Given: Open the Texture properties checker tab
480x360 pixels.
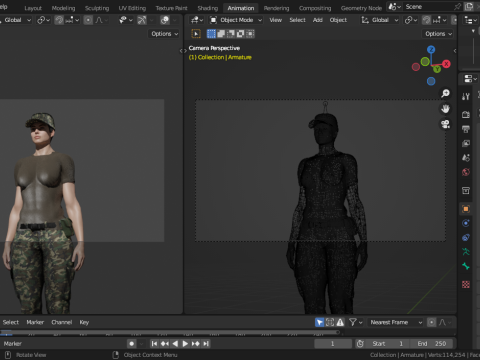Looking at the screenshot, I should pos(466,284).
